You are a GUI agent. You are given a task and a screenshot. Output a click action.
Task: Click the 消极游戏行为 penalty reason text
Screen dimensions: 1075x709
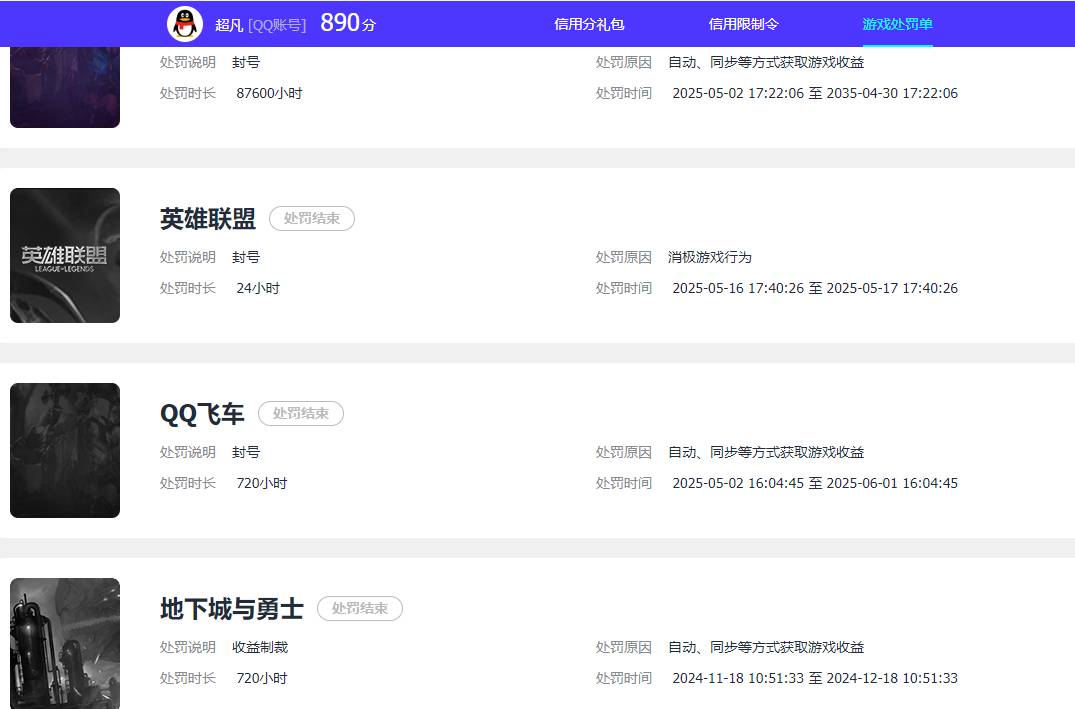709,257
